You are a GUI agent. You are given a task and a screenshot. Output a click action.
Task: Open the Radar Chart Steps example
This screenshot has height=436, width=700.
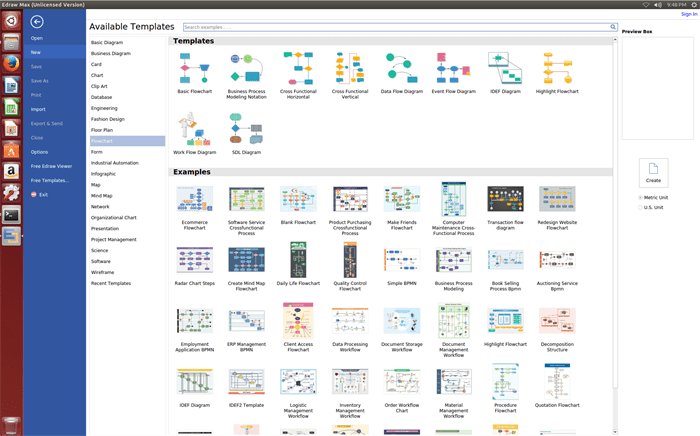[195, 260]
